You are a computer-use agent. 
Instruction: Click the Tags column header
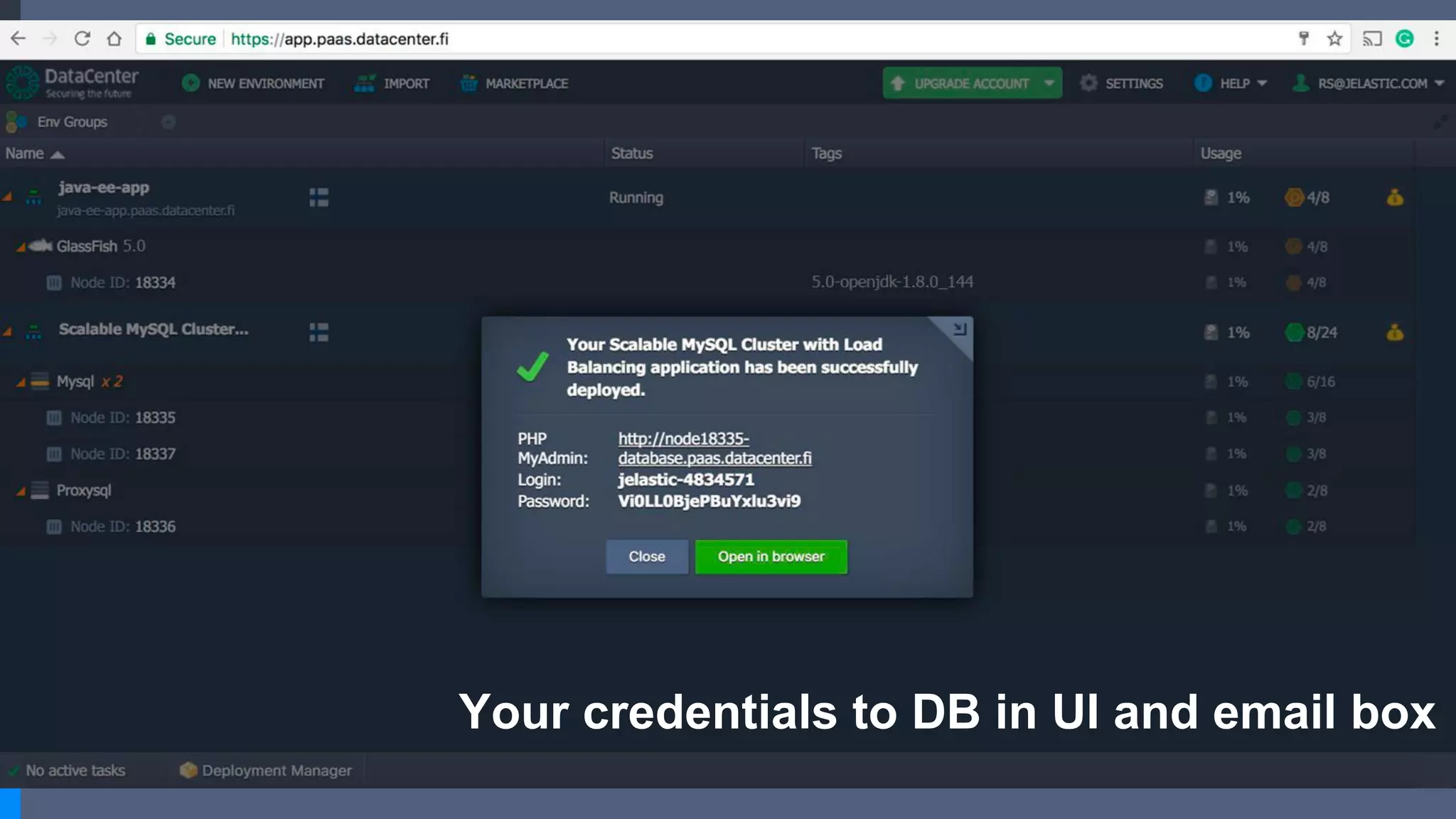(827, 154)
